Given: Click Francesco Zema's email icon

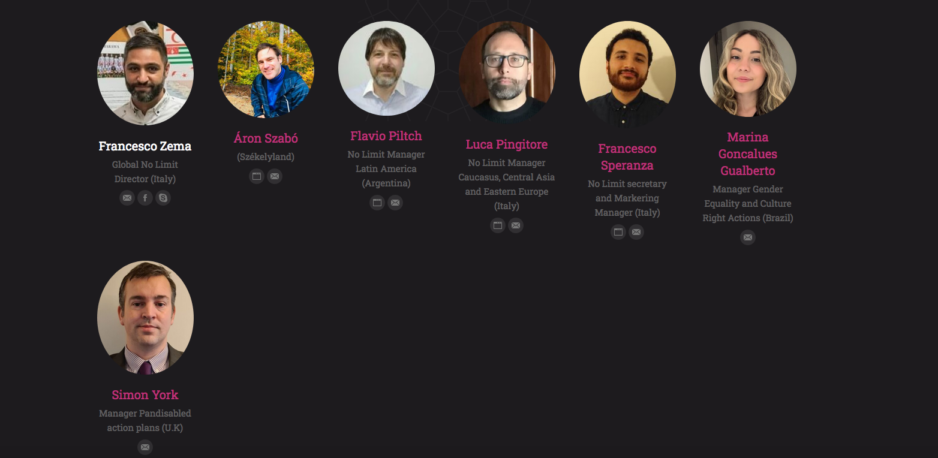Looking at the screenshot, I should (127, 198).
